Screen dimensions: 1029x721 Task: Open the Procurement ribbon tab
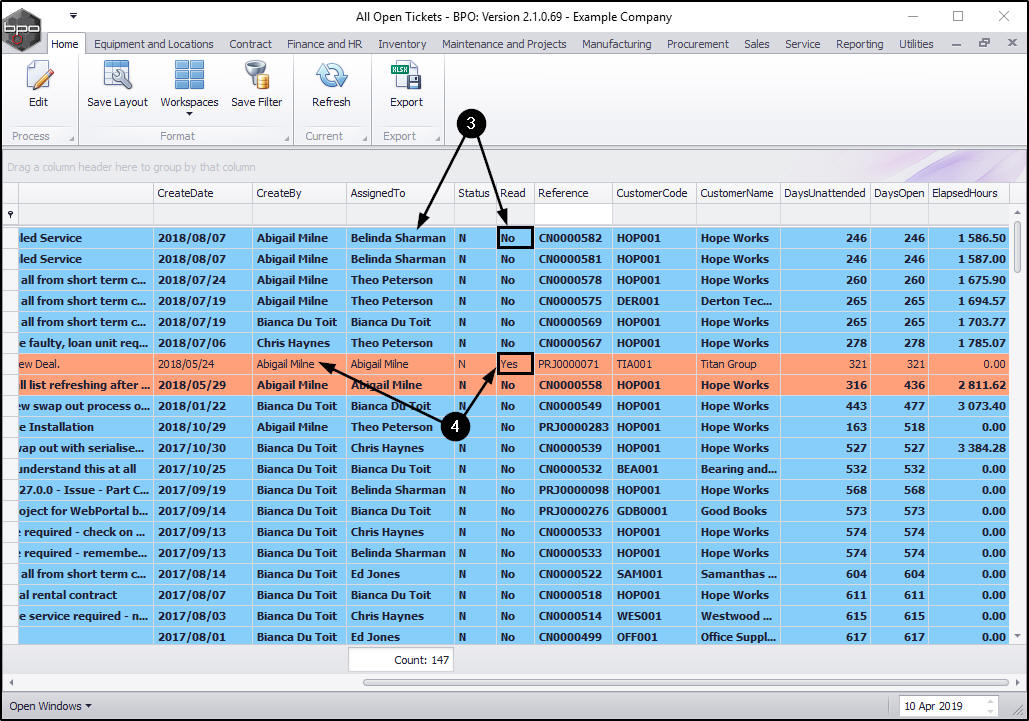pyautogui.click(x=698, y=44)
